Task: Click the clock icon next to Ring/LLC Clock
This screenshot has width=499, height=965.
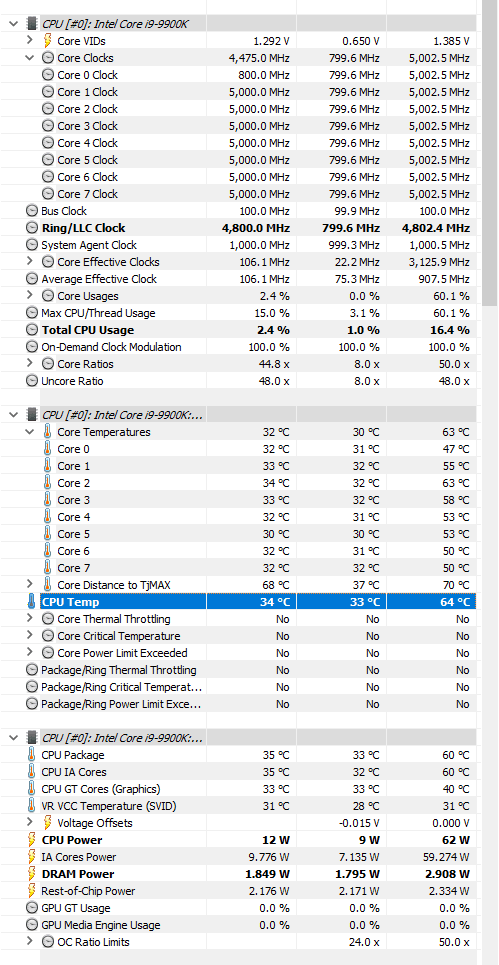Action: 31,228
